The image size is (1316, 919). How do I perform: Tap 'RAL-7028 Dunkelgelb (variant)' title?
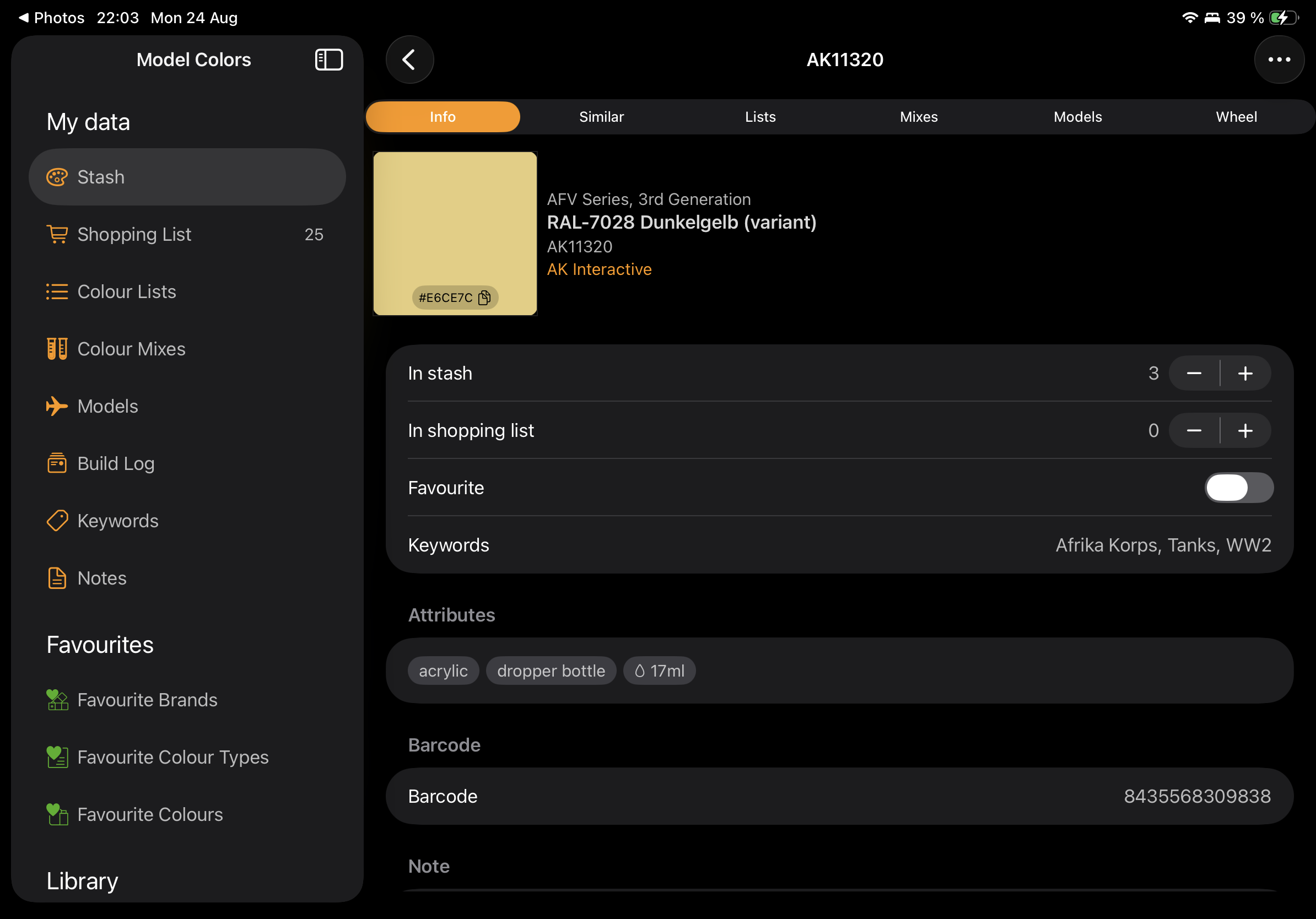(x=682, y=221)
